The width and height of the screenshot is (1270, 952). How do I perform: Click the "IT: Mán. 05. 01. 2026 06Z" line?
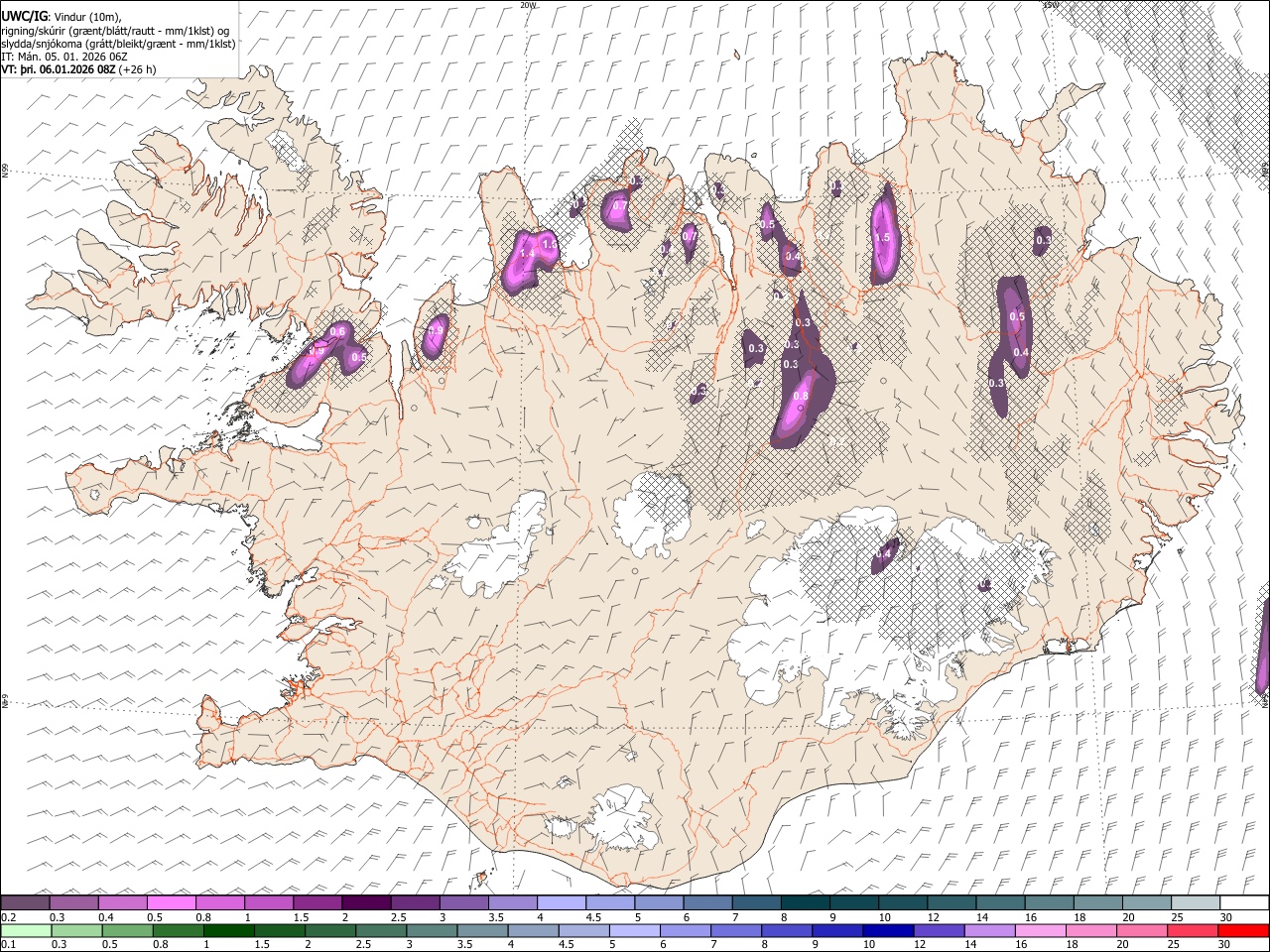tap(64, 57)
